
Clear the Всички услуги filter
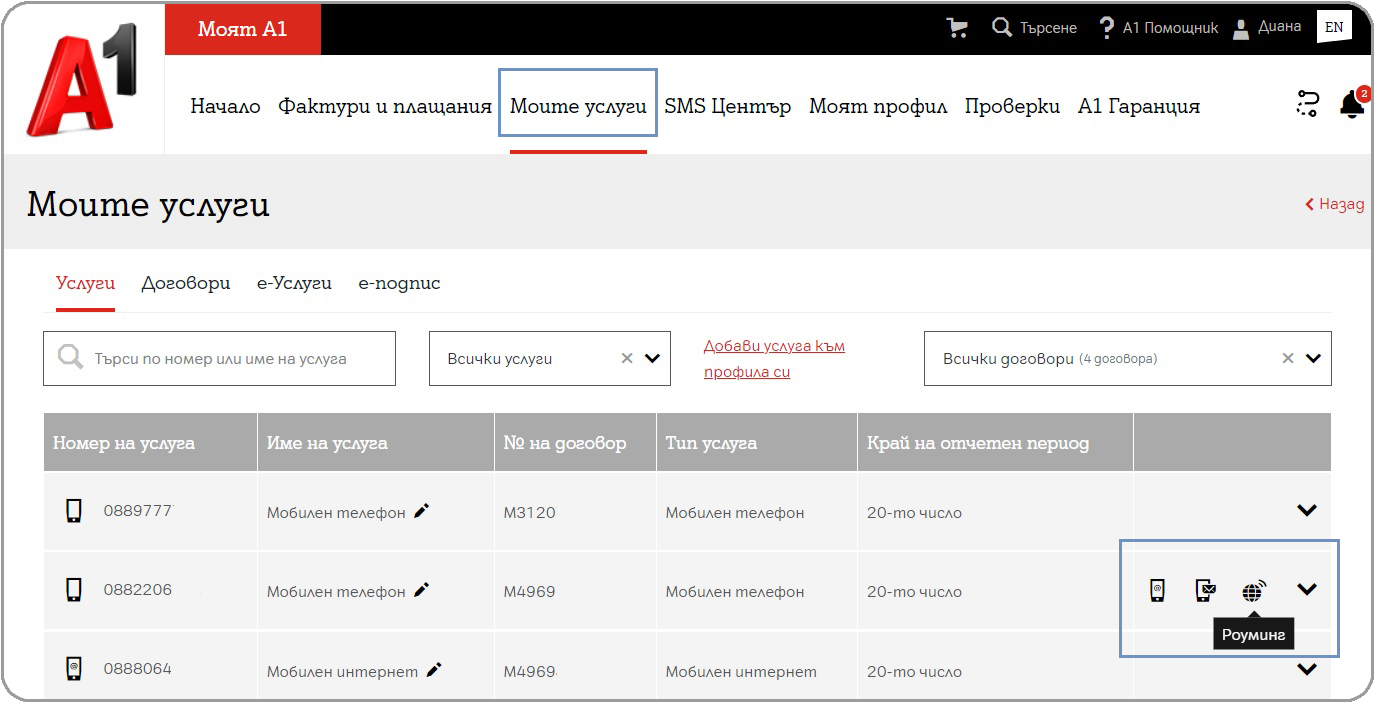coord(627,358)
